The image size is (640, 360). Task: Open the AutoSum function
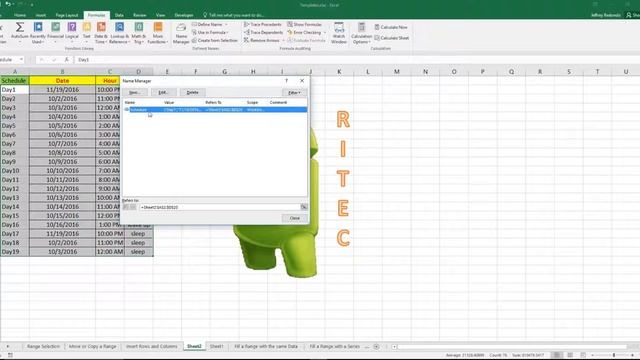click(x=19, y=33)
